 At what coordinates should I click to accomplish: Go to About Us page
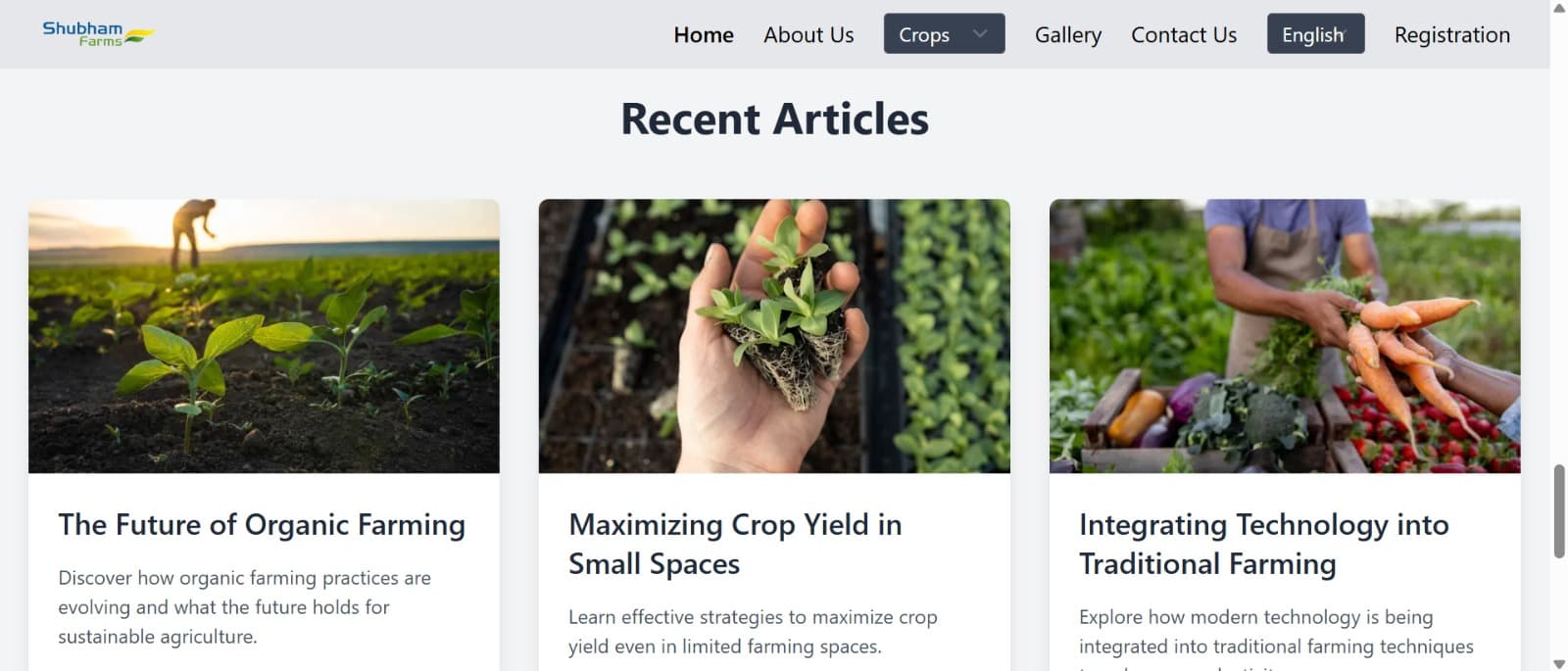808,35
